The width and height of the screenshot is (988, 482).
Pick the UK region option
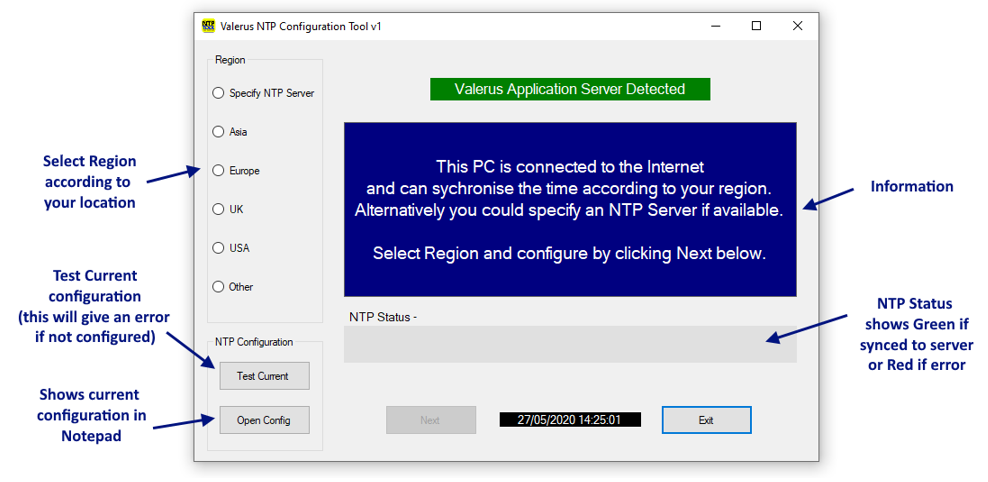click(x=219, y=209)
